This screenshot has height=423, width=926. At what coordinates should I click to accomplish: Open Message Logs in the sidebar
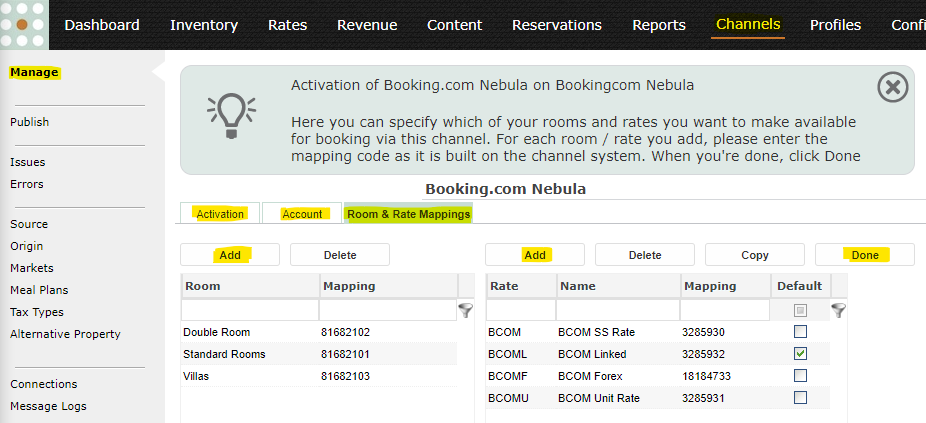pos(48,406)
